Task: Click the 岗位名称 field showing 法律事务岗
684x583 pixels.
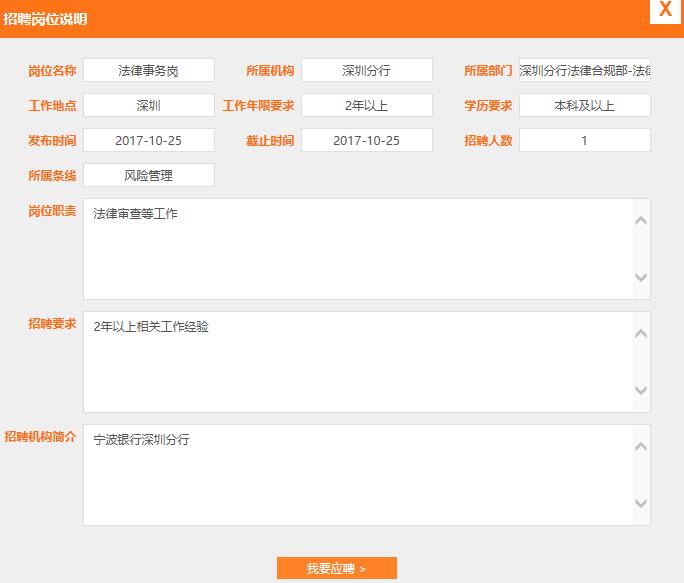Action: click(149, 70)
